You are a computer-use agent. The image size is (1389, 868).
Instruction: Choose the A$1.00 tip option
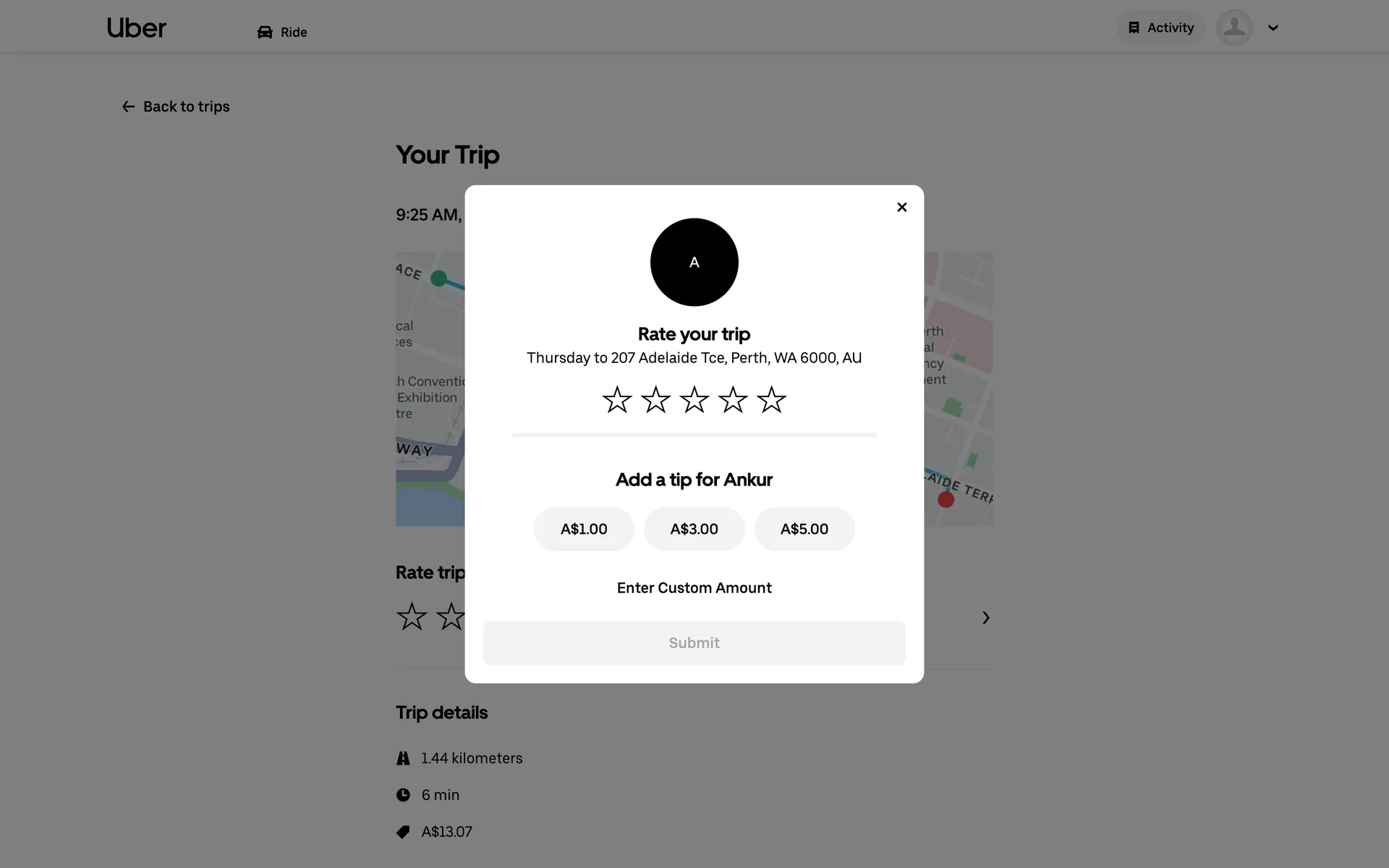point(584,529)
